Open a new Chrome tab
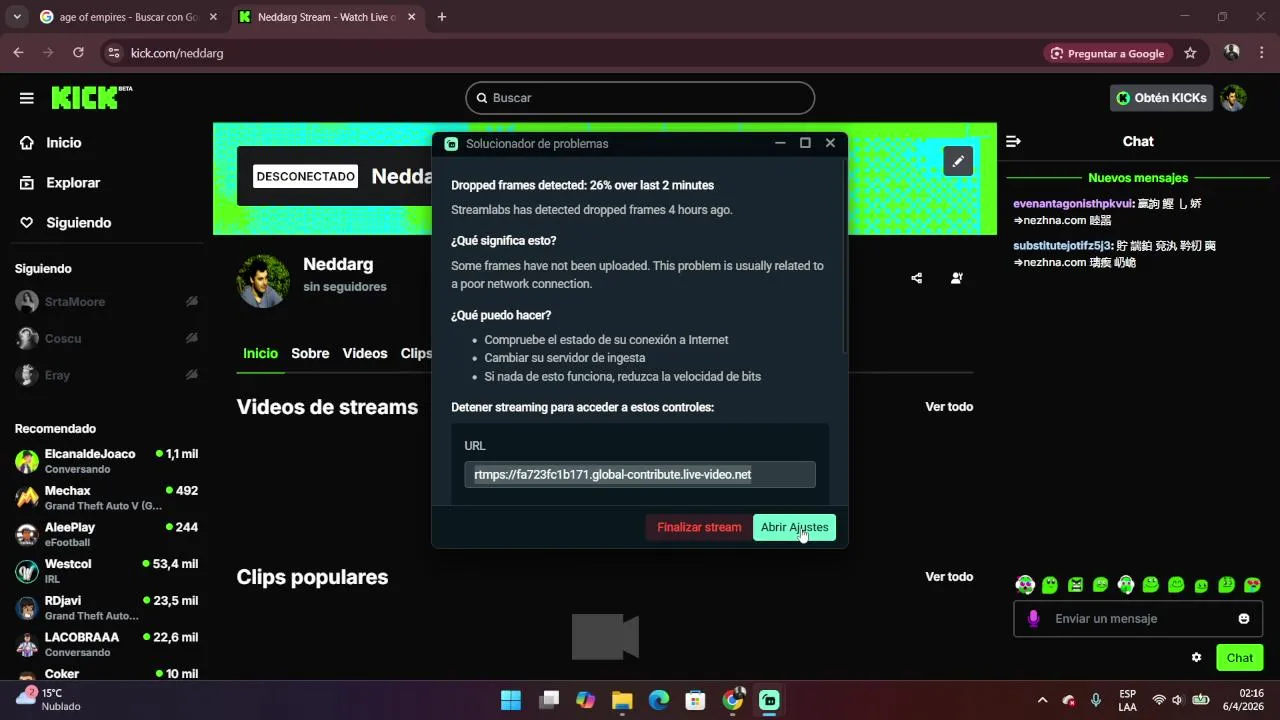The height and width of the screenshot is (720, 1280). [442, 17]
